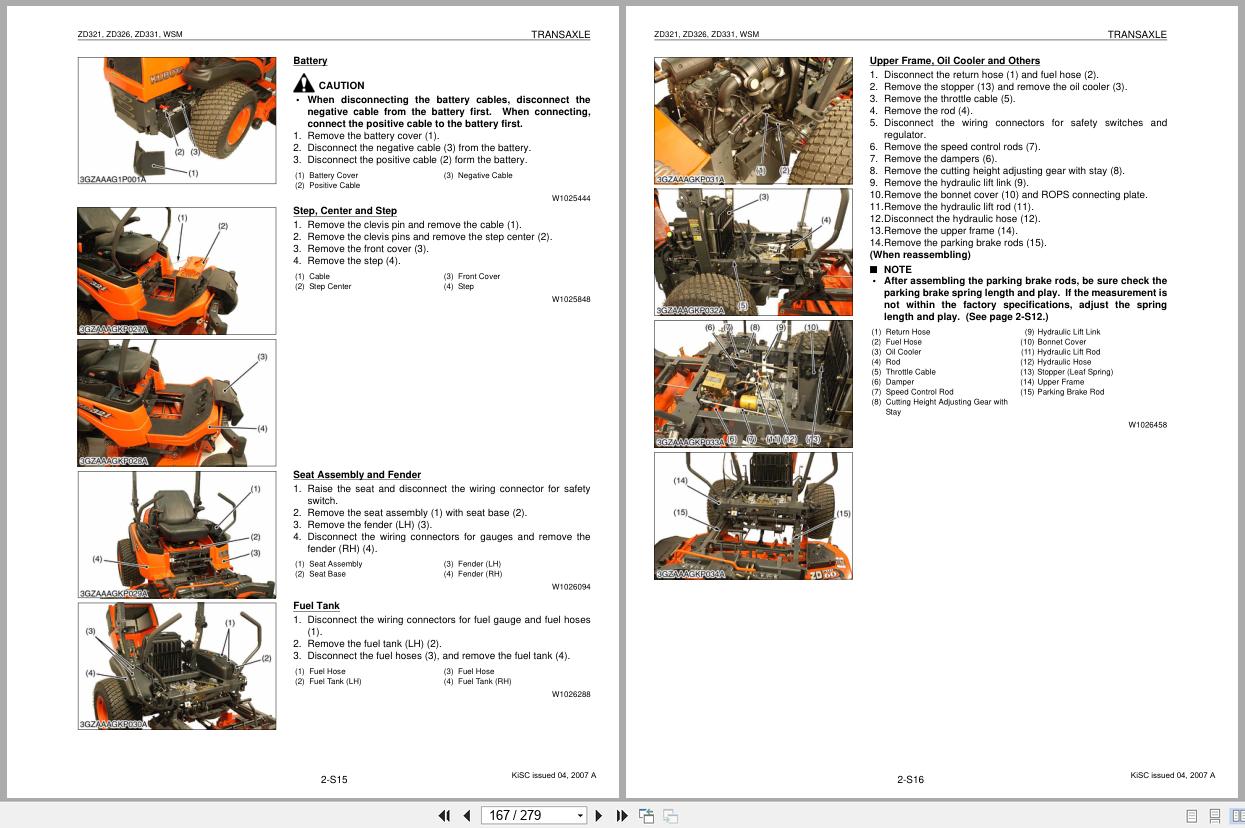
Task: Click the duplicate-window icon beside last-page arrow
Action: 645,816
